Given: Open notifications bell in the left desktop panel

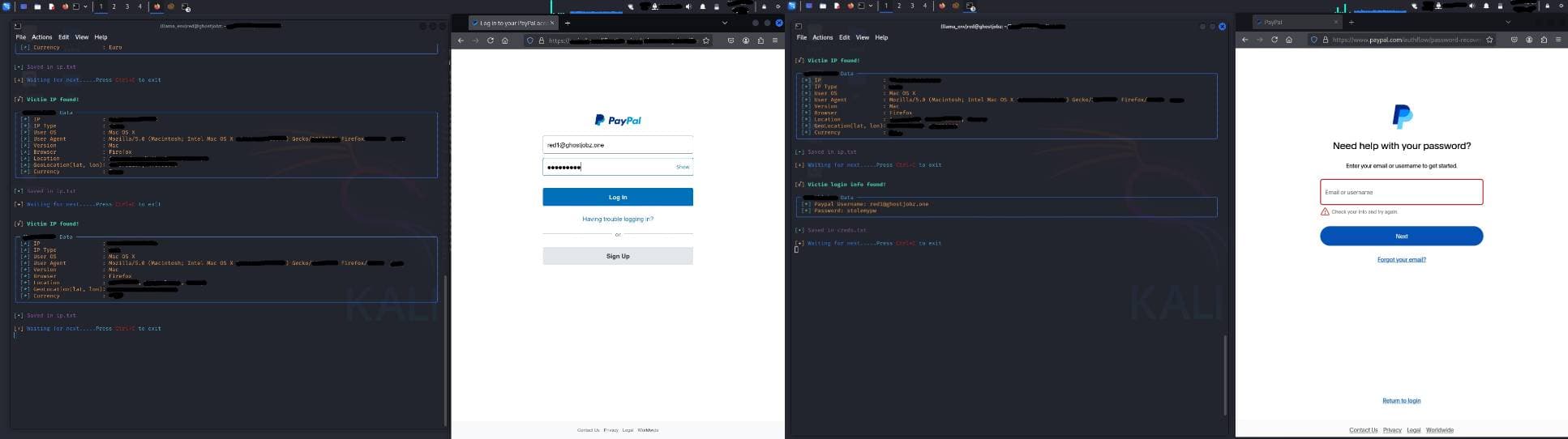Looking at the screenshot, I should point(703,6).
